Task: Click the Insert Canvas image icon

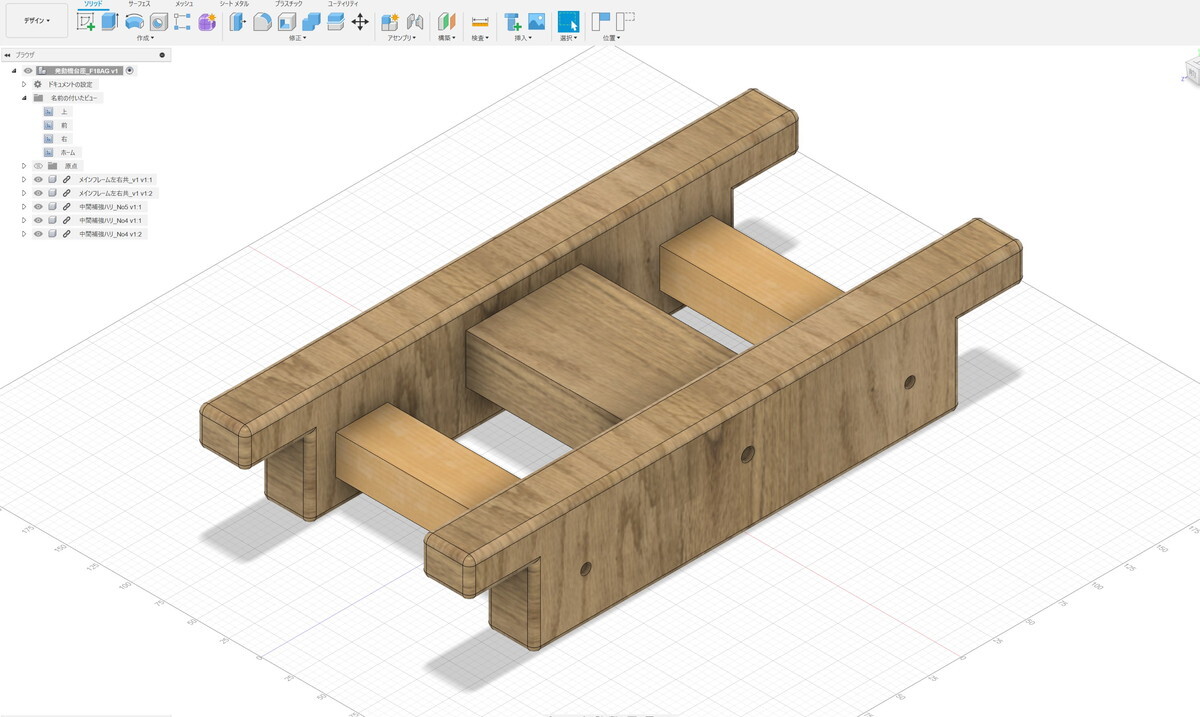Action: tap(537, 22)
